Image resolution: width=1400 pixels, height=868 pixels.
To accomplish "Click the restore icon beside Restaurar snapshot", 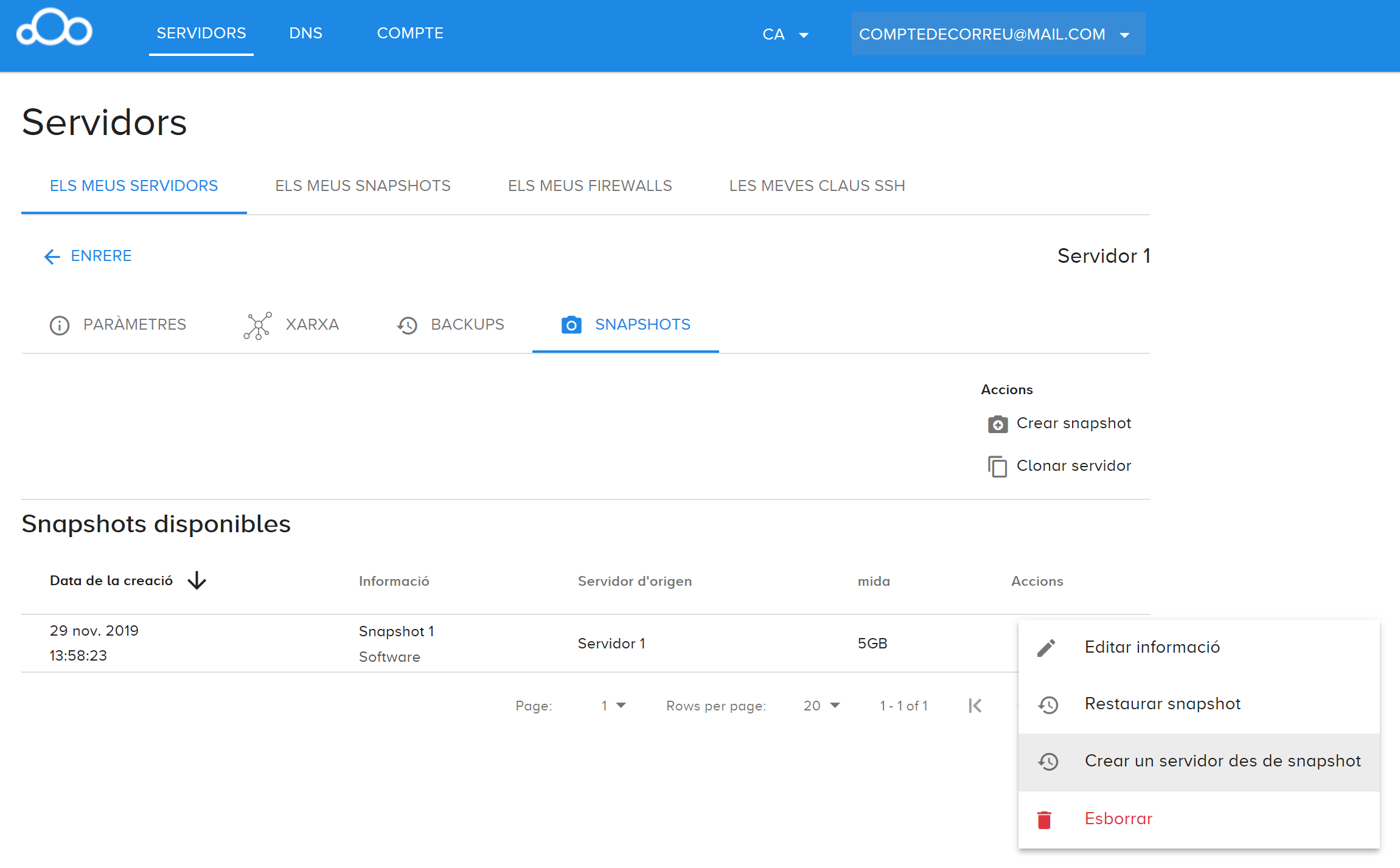I will tap(1048, 705).
